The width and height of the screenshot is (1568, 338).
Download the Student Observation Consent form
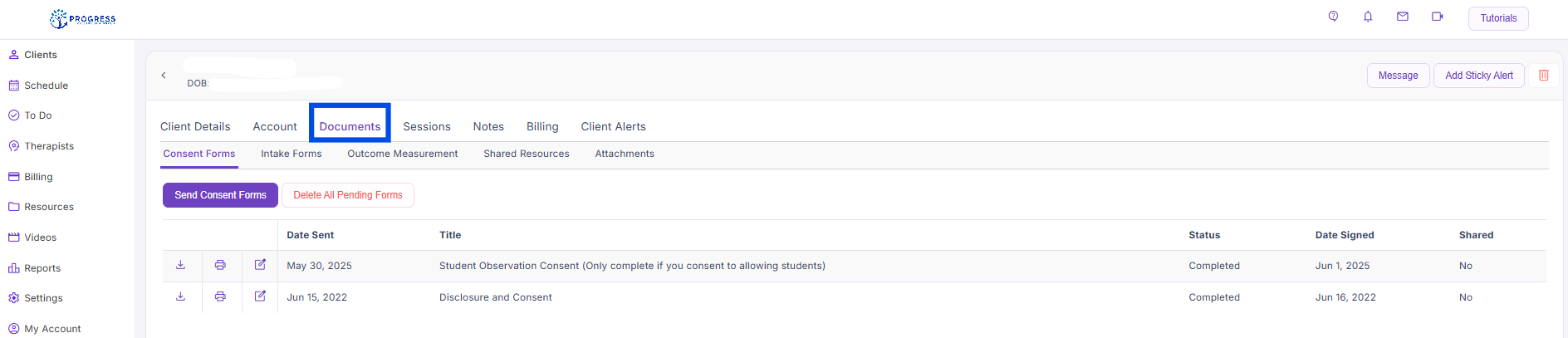[x=180, y=265]
